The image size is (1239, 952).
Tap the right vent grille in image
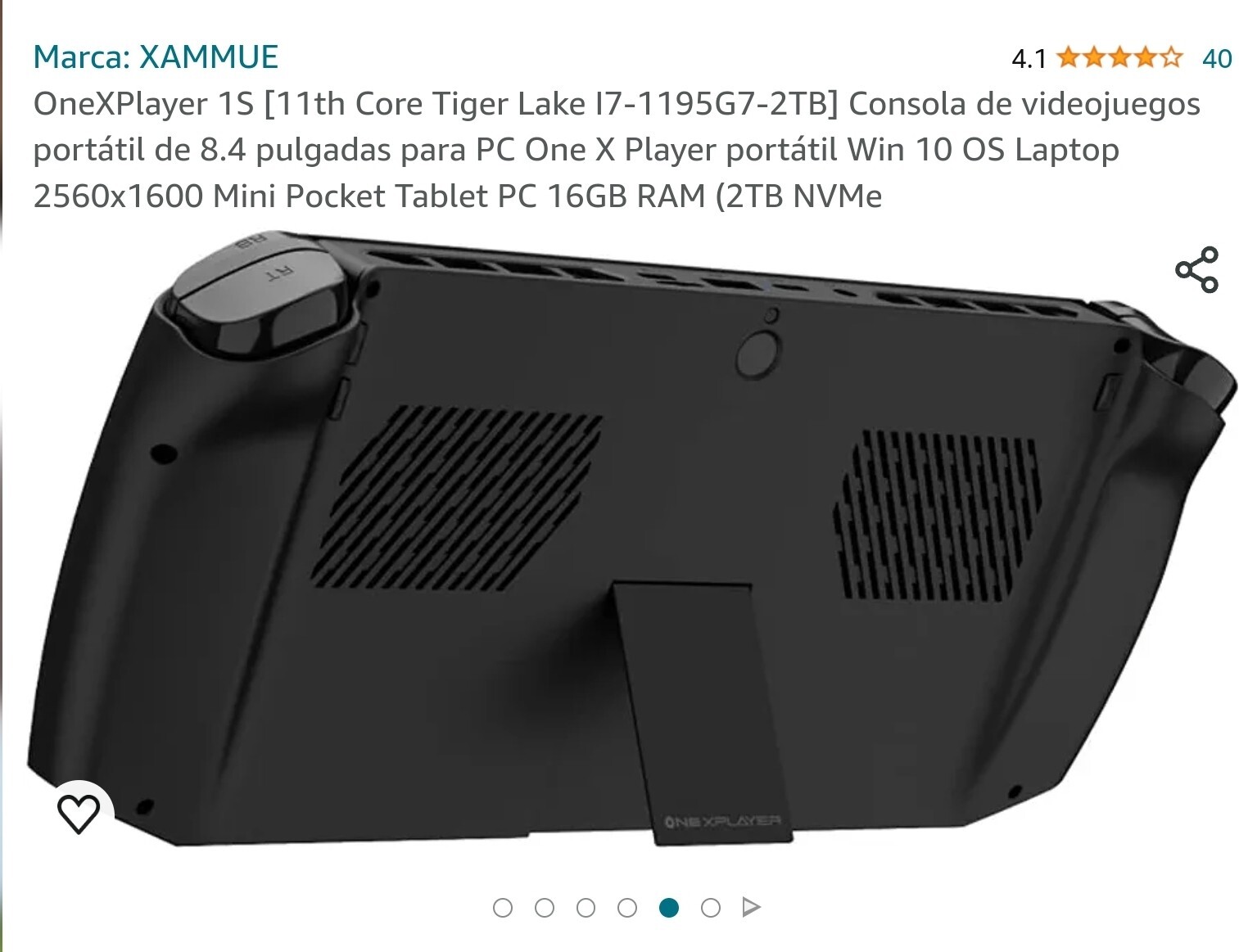coord(938,516)
